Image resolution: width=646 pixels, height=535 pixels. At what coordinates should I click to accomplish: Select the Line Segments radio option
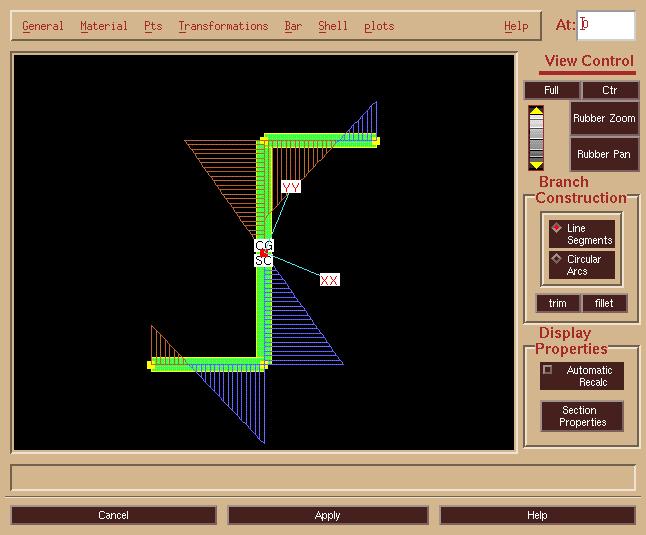pyautogui.click(x=557, y=228)
